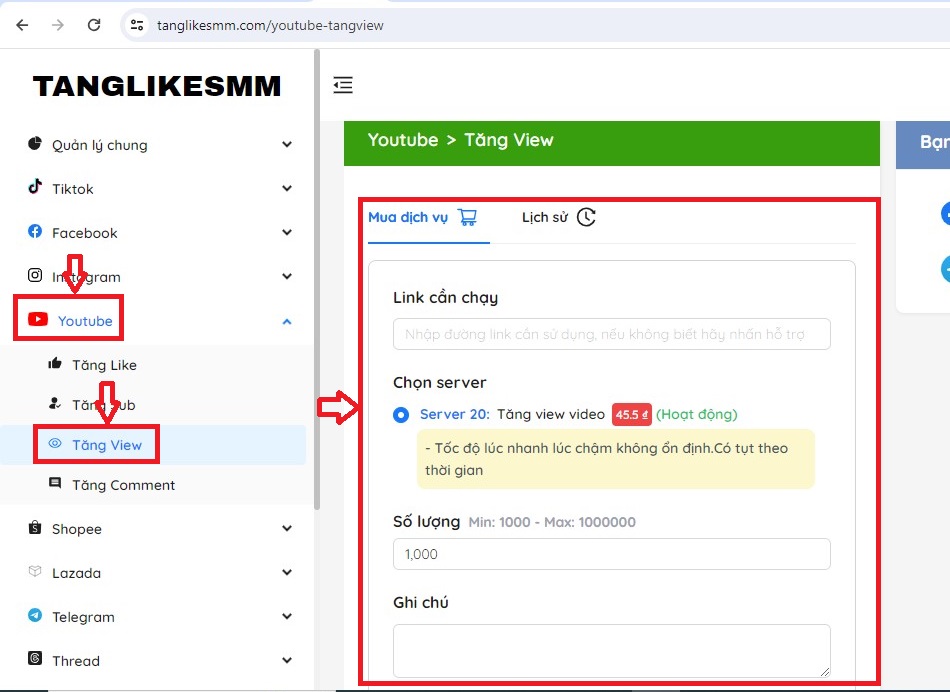The height and width of the screenshot is (692, 950).
Task: Click the shopping cart icon
Action: click(467, 217)
